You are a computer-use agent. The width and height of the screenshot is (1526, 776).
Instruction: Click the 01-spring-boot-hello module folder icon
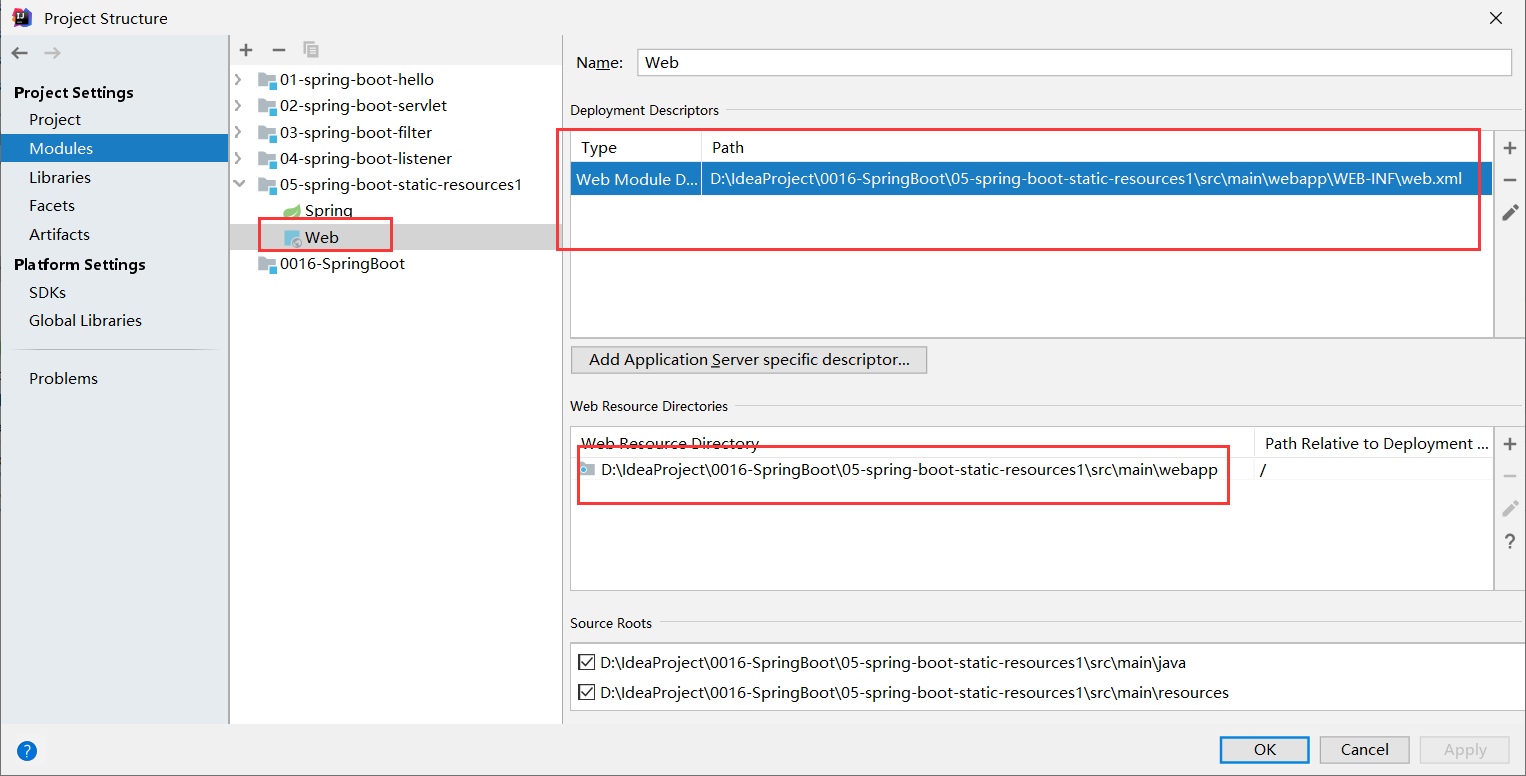(267, 79)
